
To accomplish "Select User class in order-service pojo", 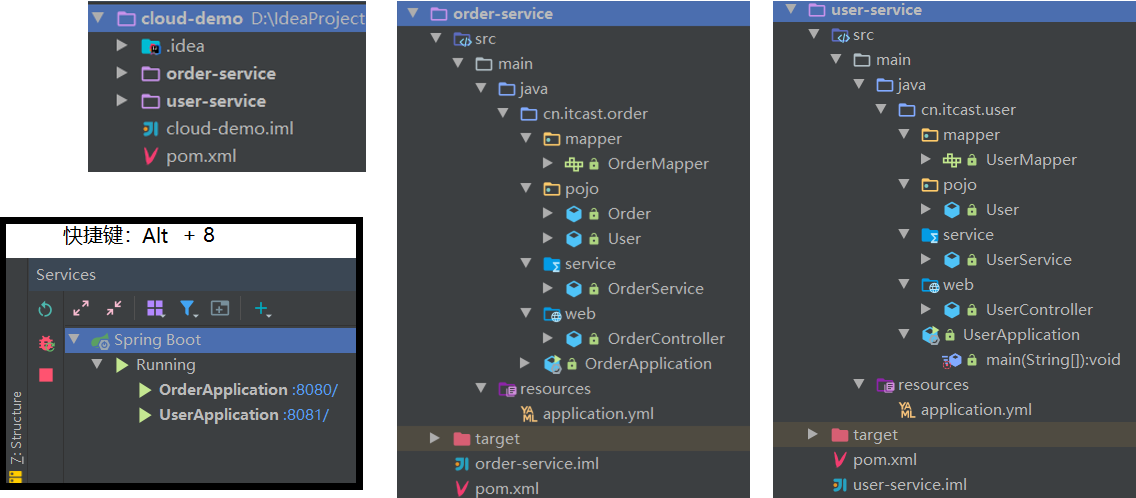I will pyautogui.click(x=624, y=238).
